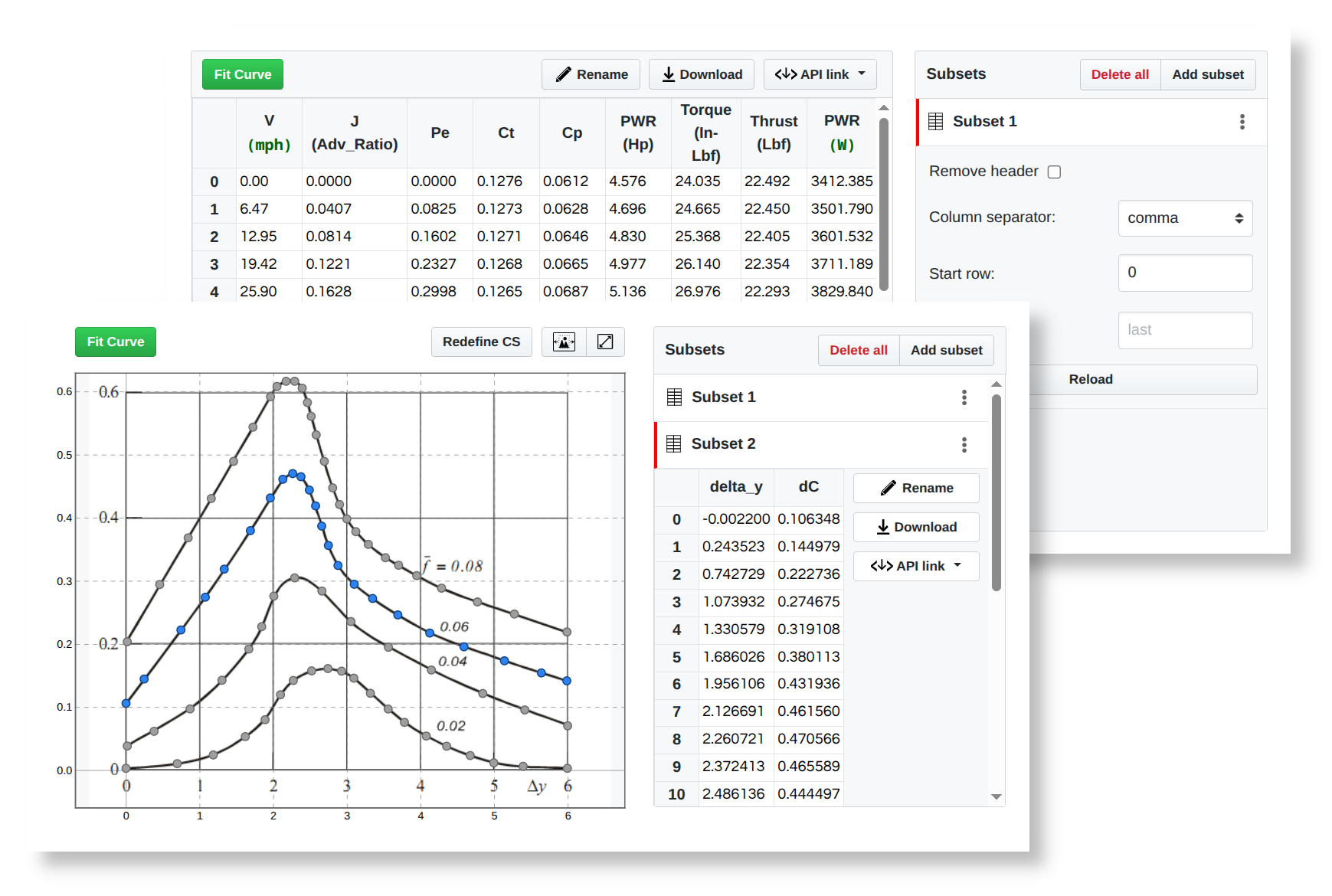Open the Column separator comma dropdown

click(x=1185, y=218)
